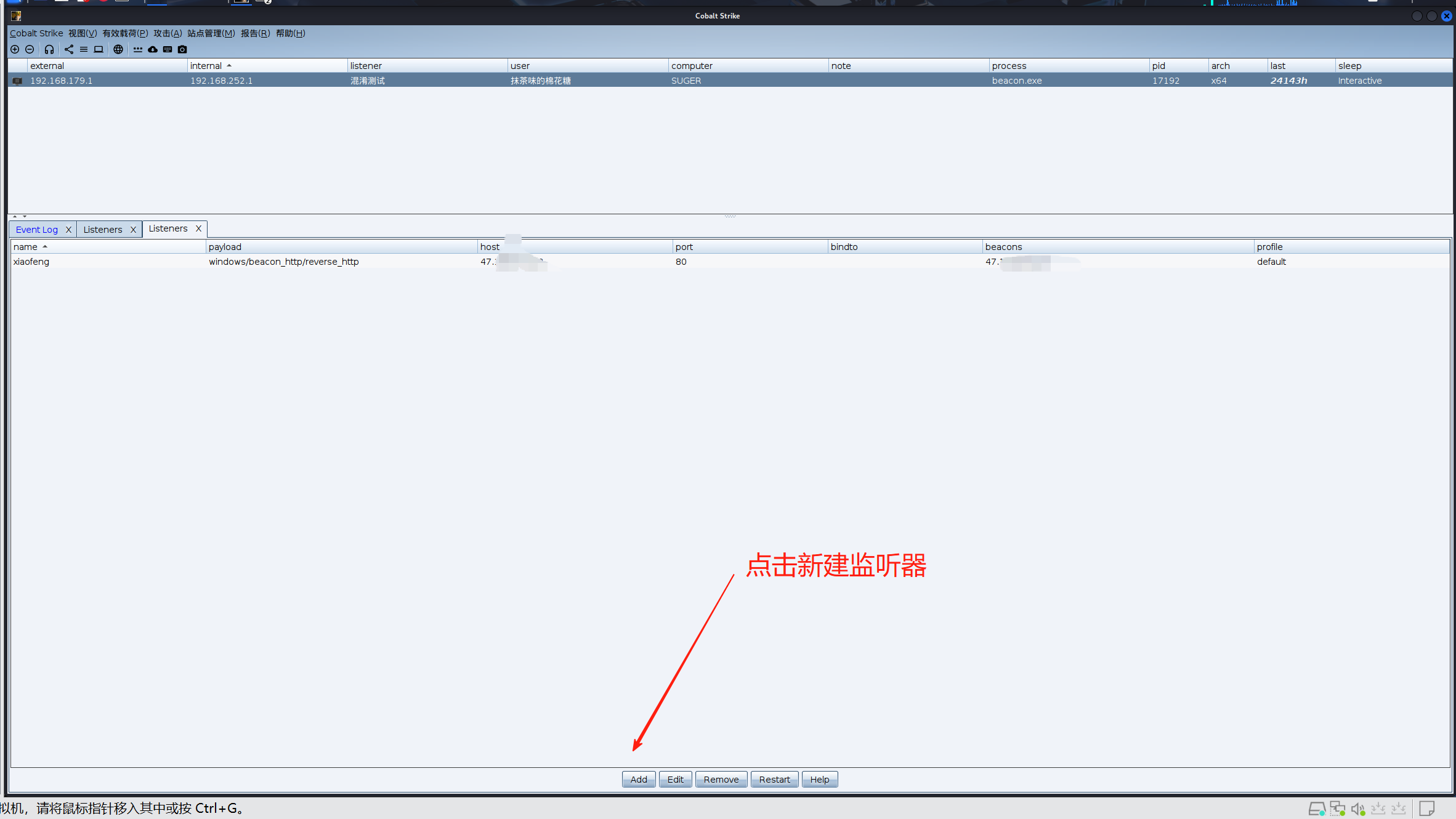Sort listeners by payload column header

[342, 247]
